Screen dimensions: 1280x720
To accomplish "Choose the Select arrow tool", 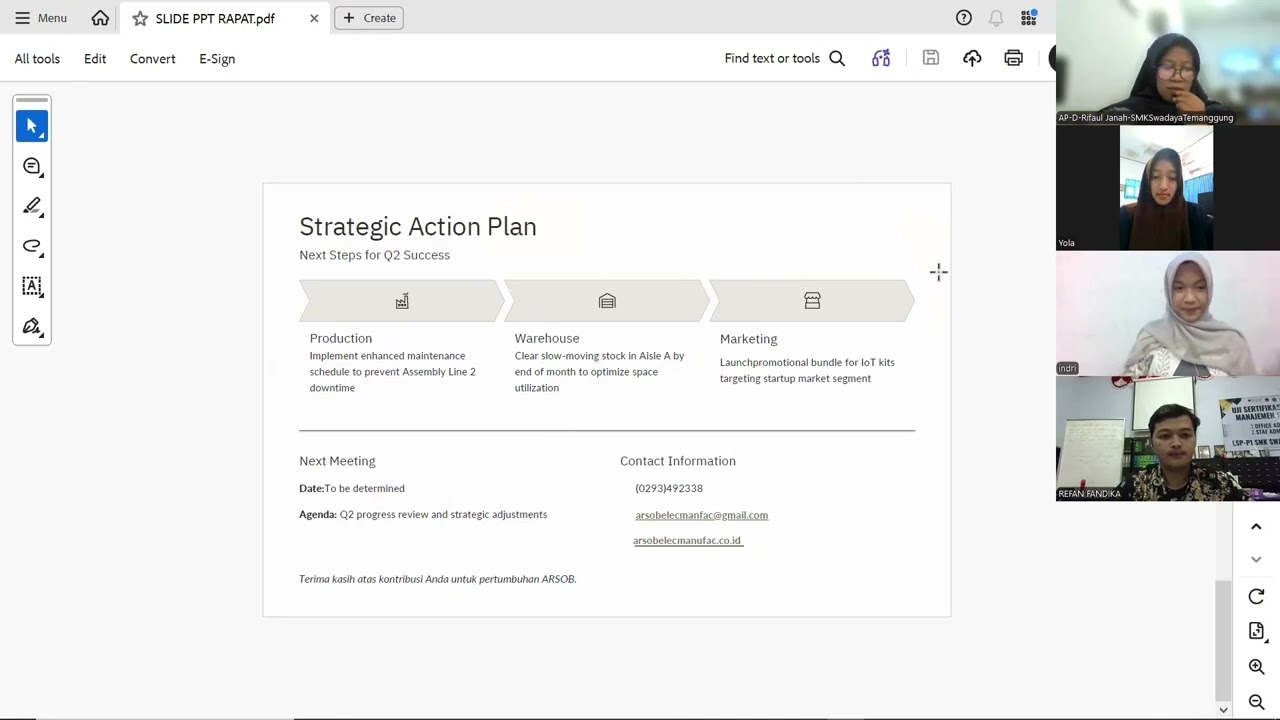I will [x=32, y=126].
